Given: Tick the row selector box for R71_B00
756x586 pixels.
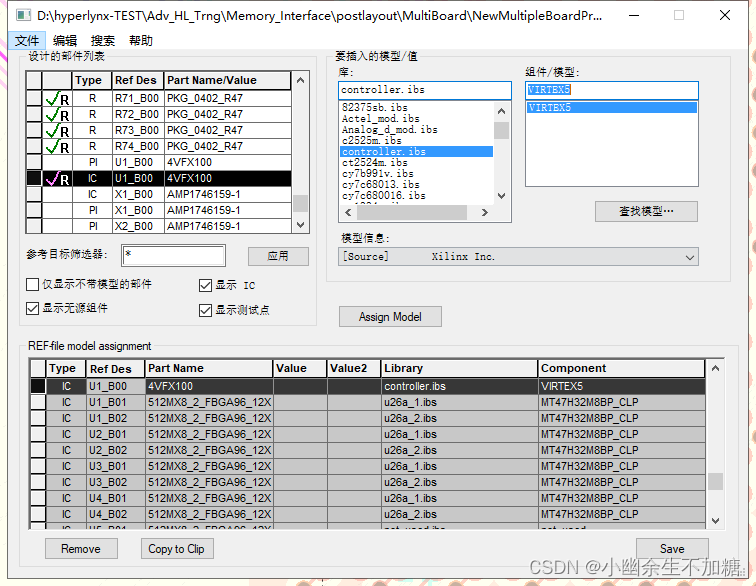Looking at the screenshot, I should [34, 98].
